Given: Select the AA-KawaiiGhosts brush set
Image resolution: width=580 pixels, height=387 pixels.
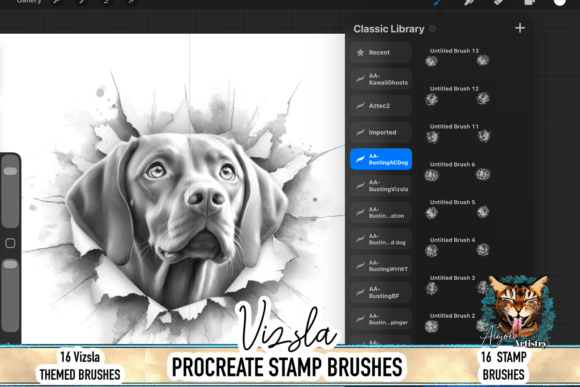Looking at the screenshot, I should [x=381, y=79].
